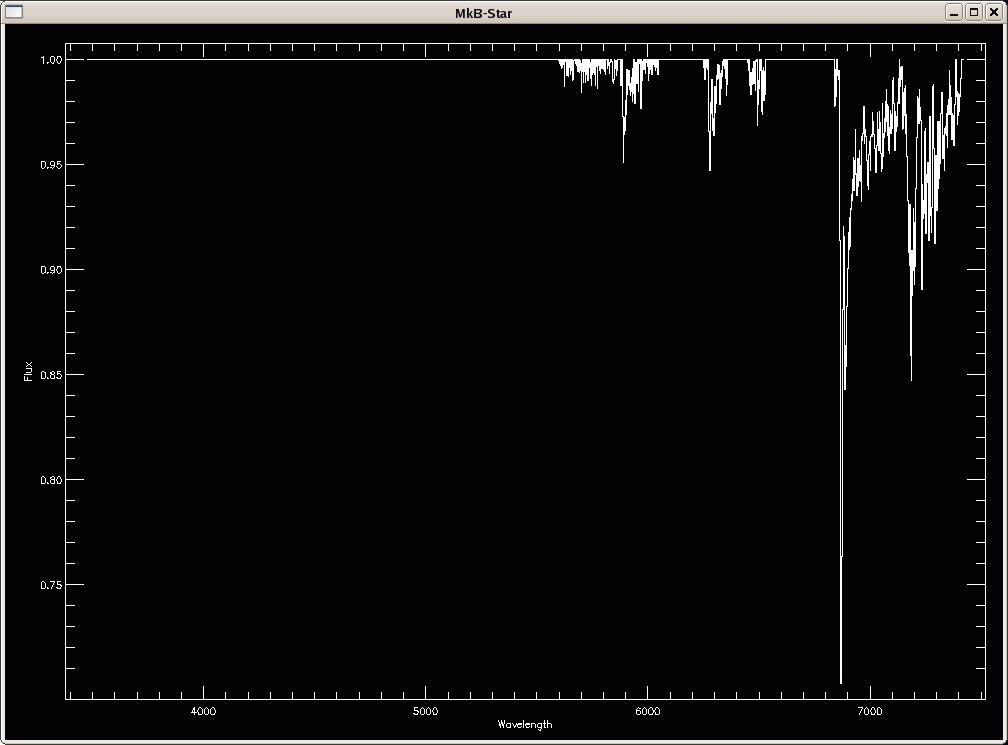Click the 1.00 flux tick label
The image size is (1008, 745).
(x=50, y=60)
